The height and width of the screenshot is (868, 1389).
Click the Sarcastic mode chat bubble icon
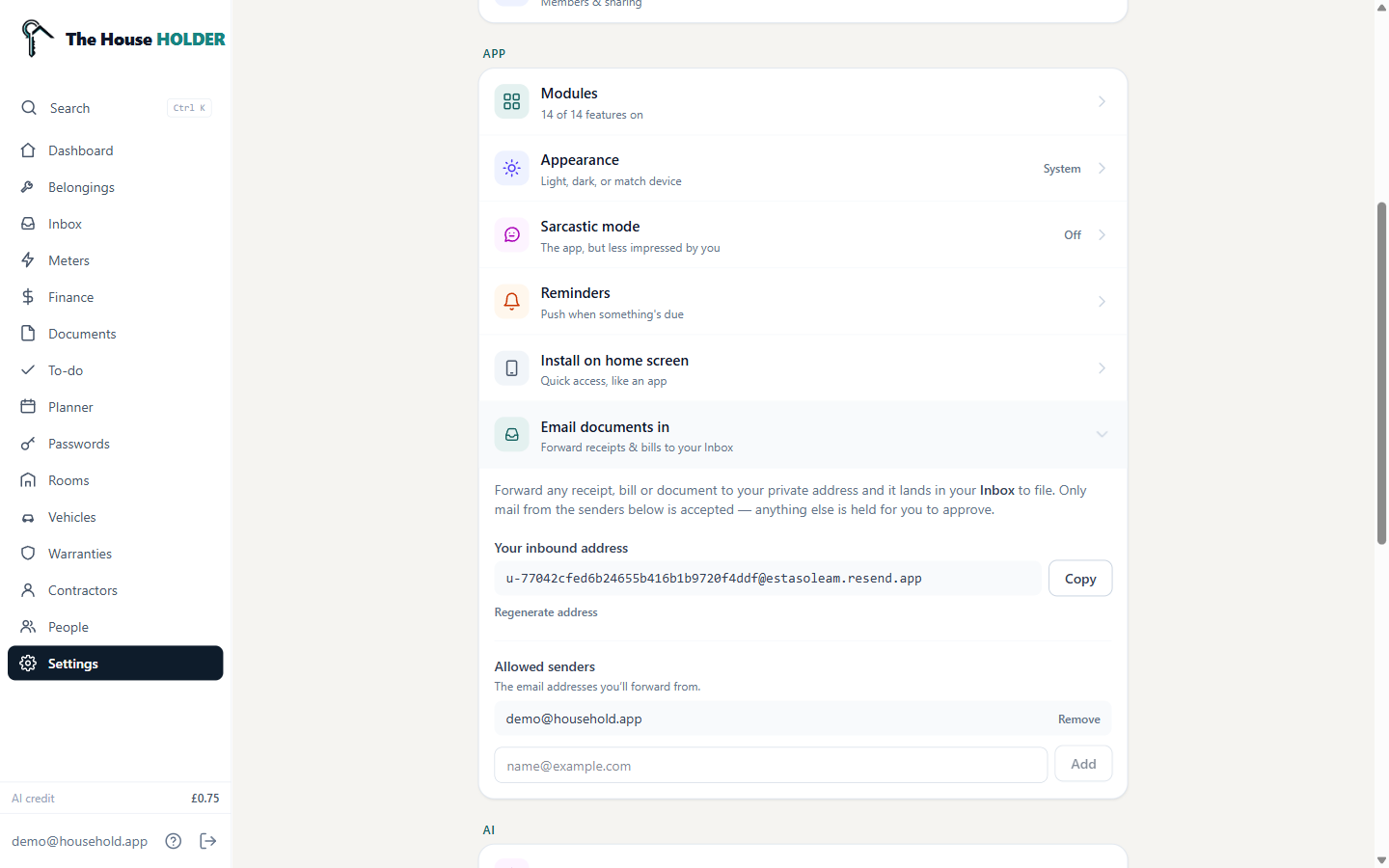click(512, 234)
